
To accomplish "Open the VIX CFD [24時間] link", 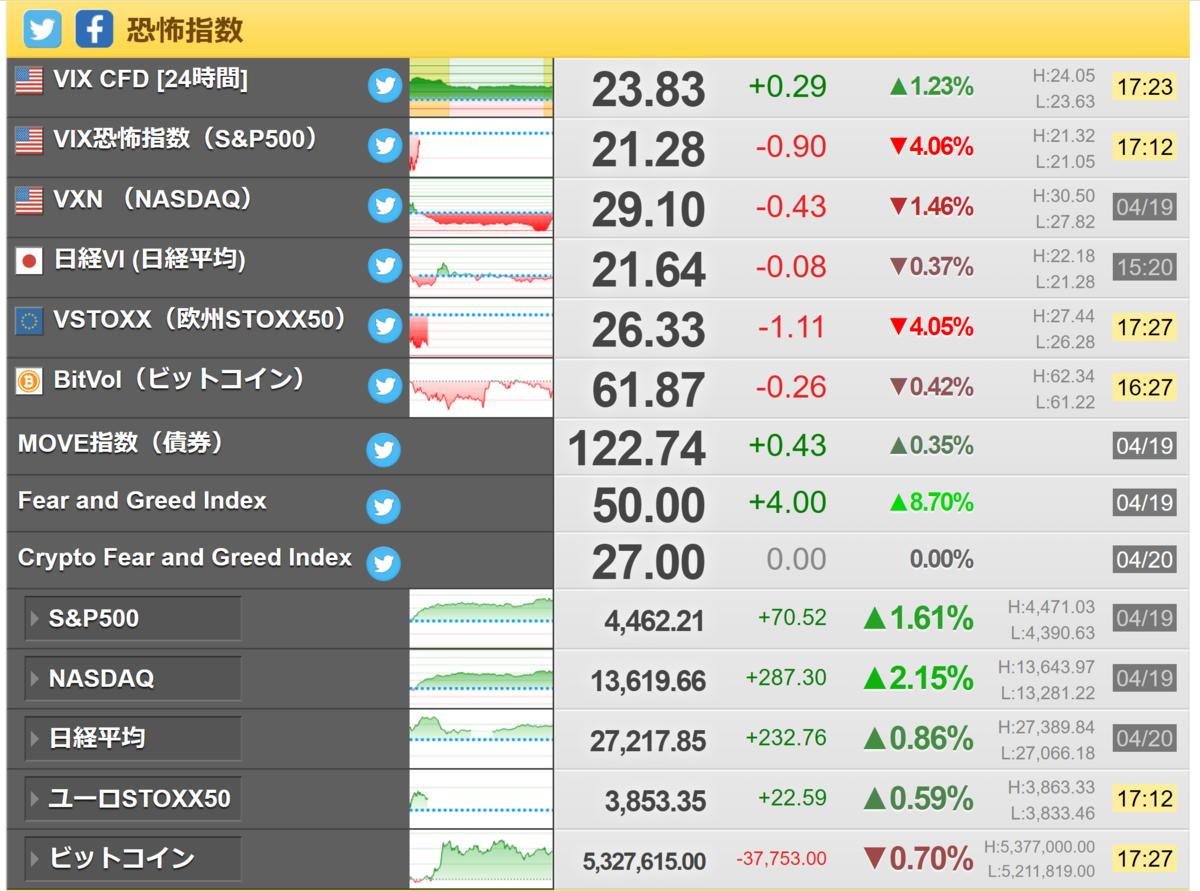I will [x=151, y=80].
